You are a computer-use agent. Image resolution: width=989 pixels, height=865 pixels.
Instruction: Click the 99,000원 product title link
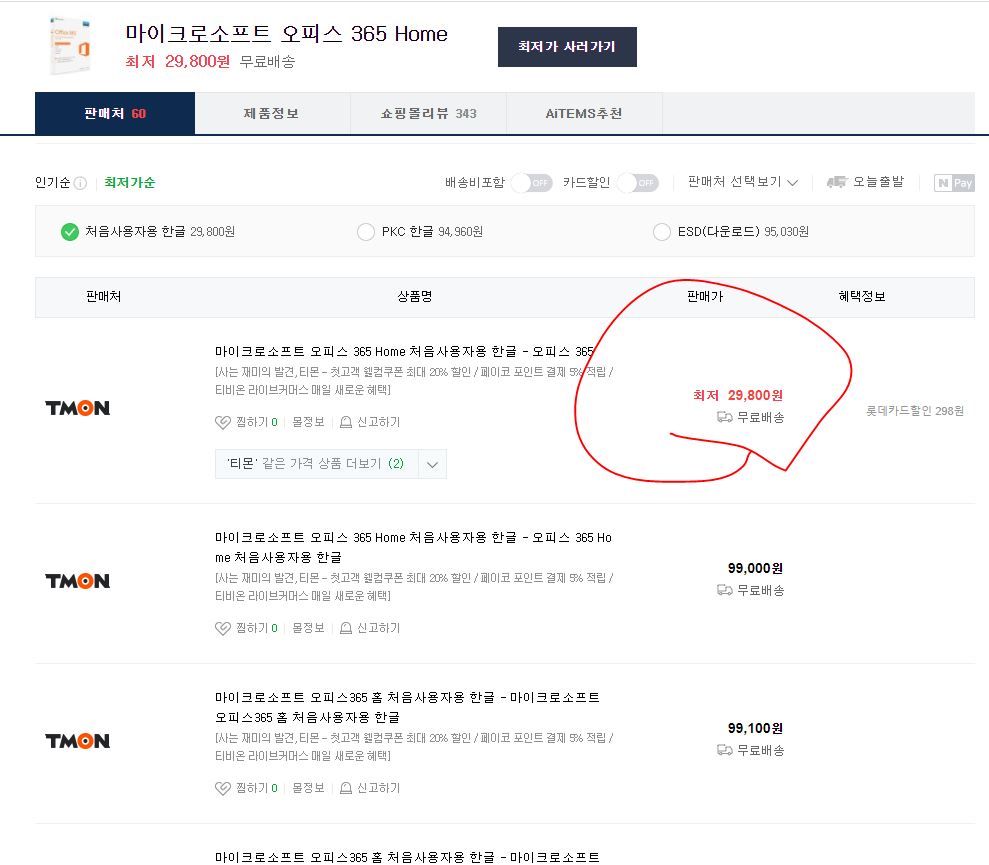pyautogui.click(x=412, y=547)
